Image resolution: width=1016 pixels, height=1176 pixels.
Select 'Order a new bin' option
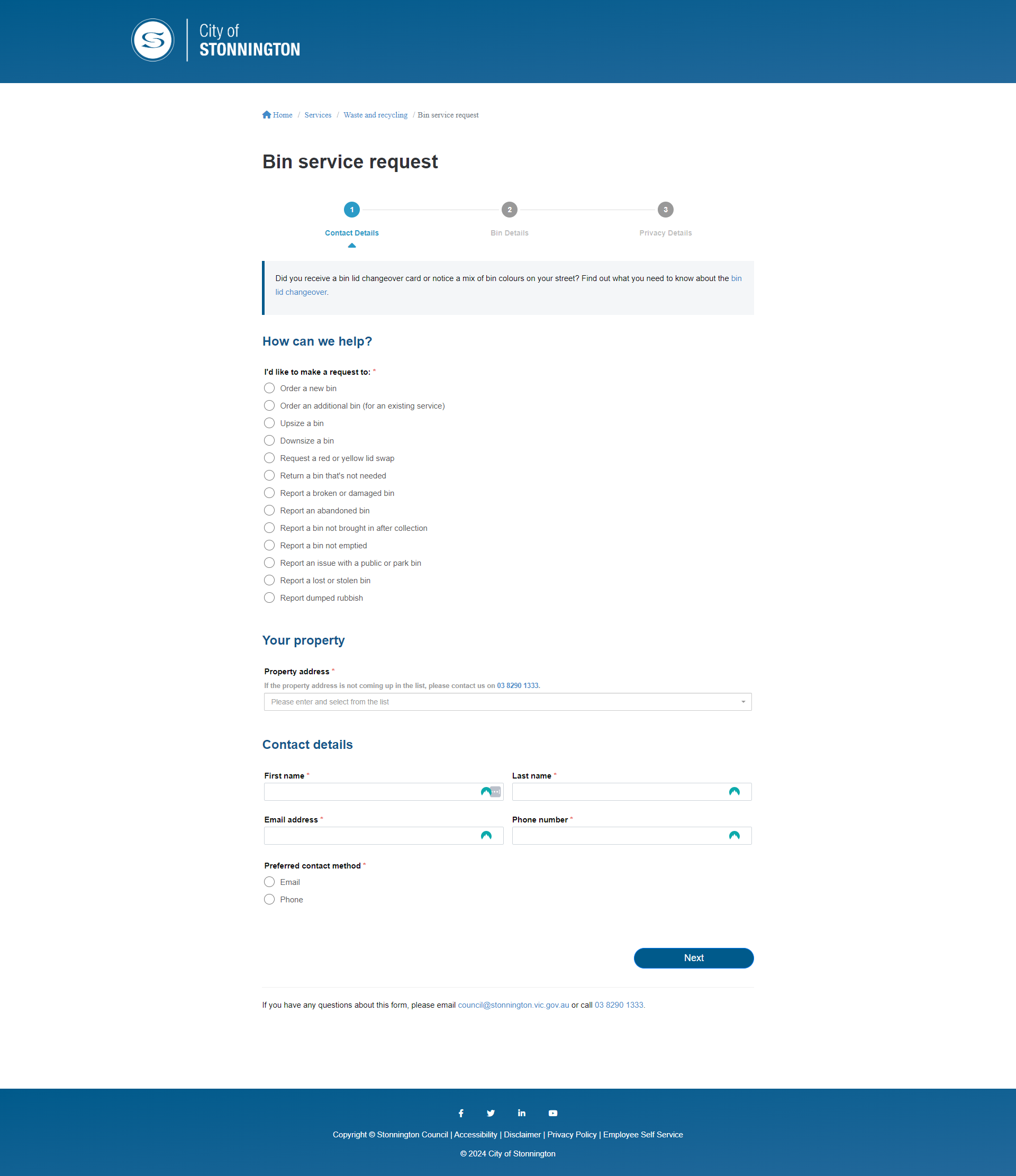click(269, 388)
